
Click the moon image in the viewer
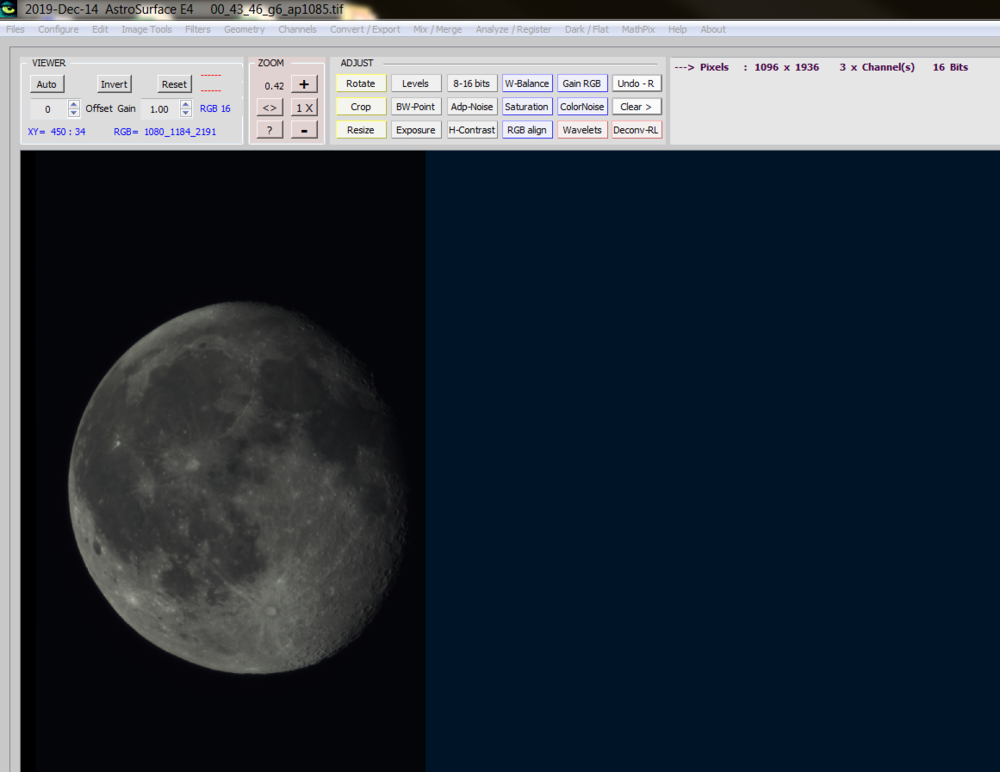tap(238, 487)
